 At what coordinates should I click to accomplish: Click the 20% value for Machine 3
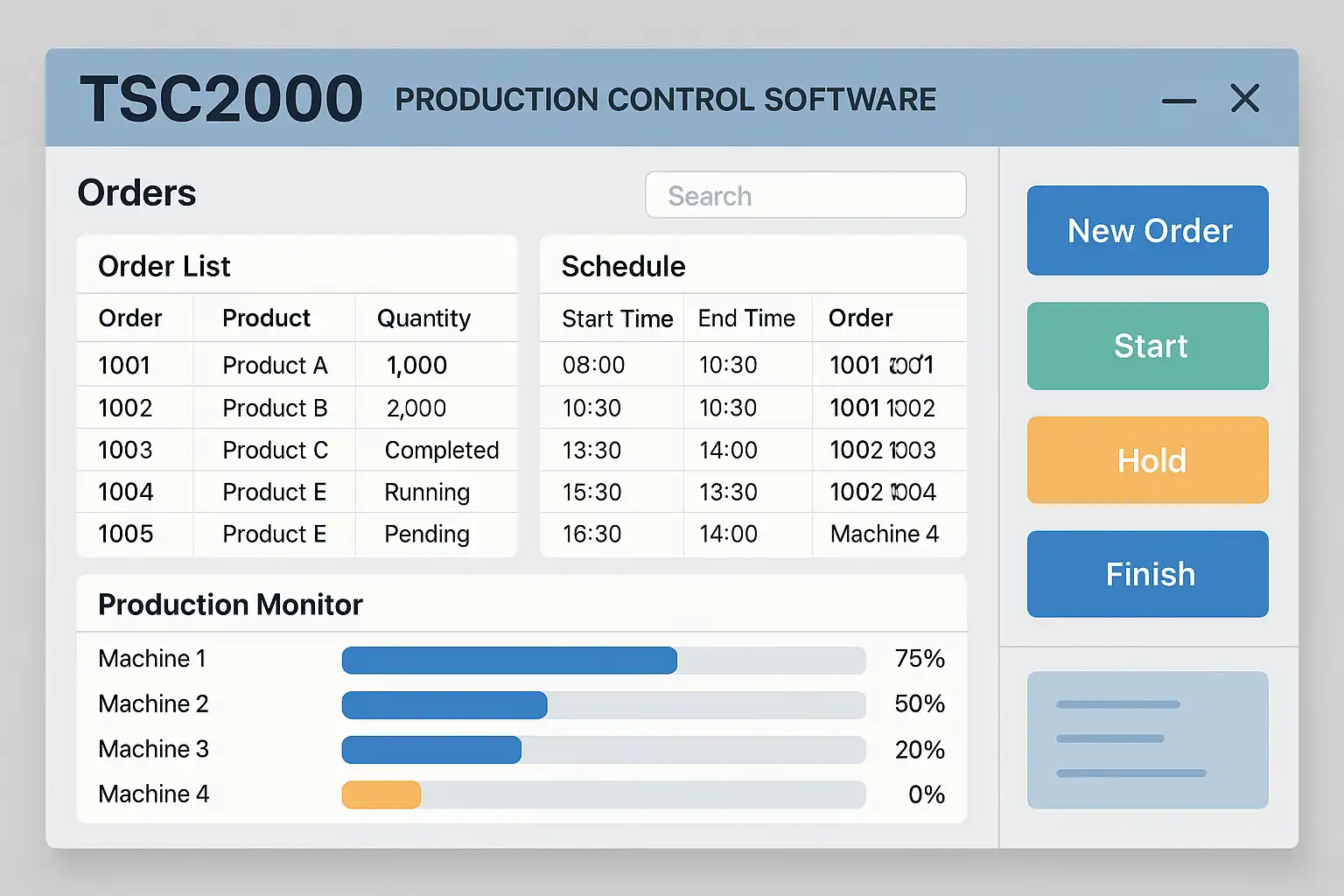pyautogui.click(x=920, y=749)
